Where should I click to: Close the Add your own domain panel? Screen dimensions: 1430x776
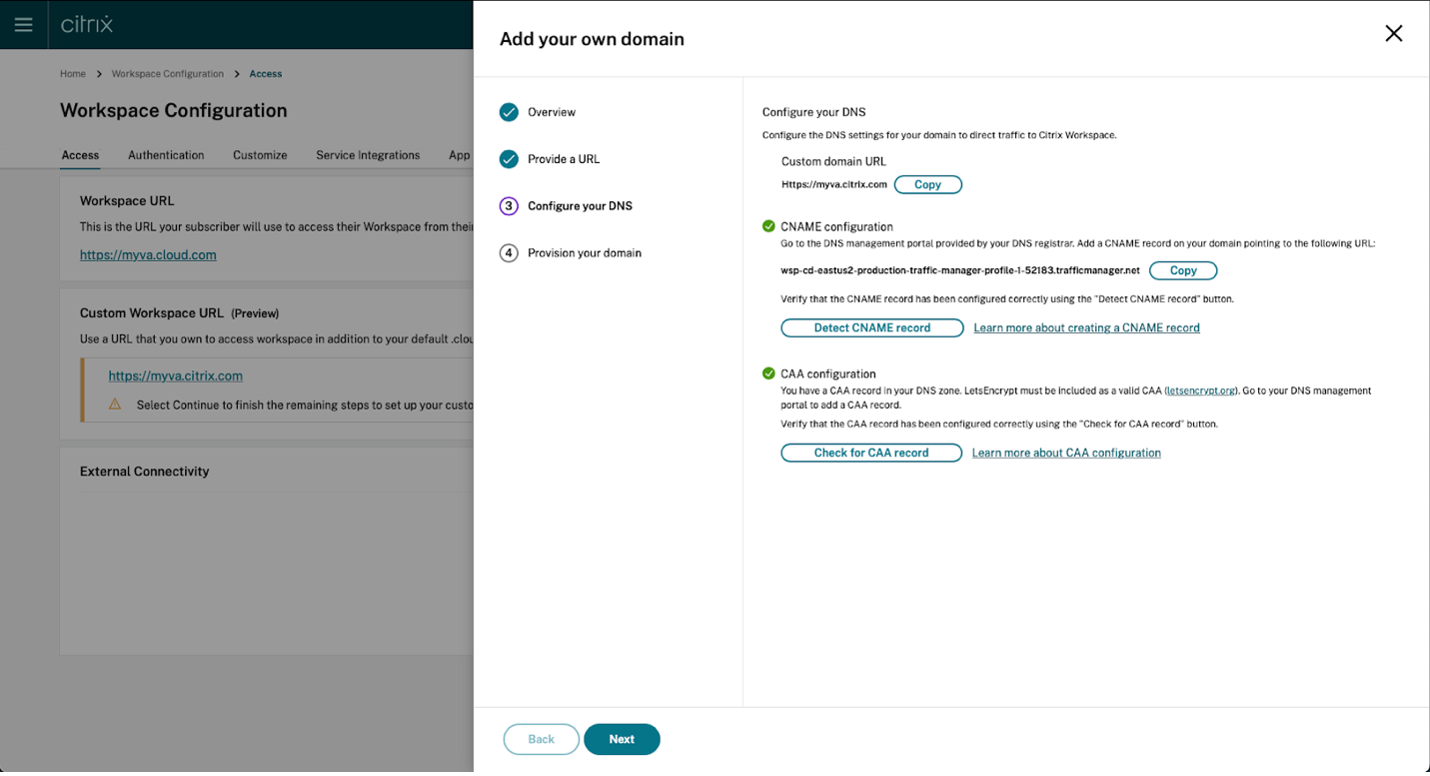(x=1393, y=33)
